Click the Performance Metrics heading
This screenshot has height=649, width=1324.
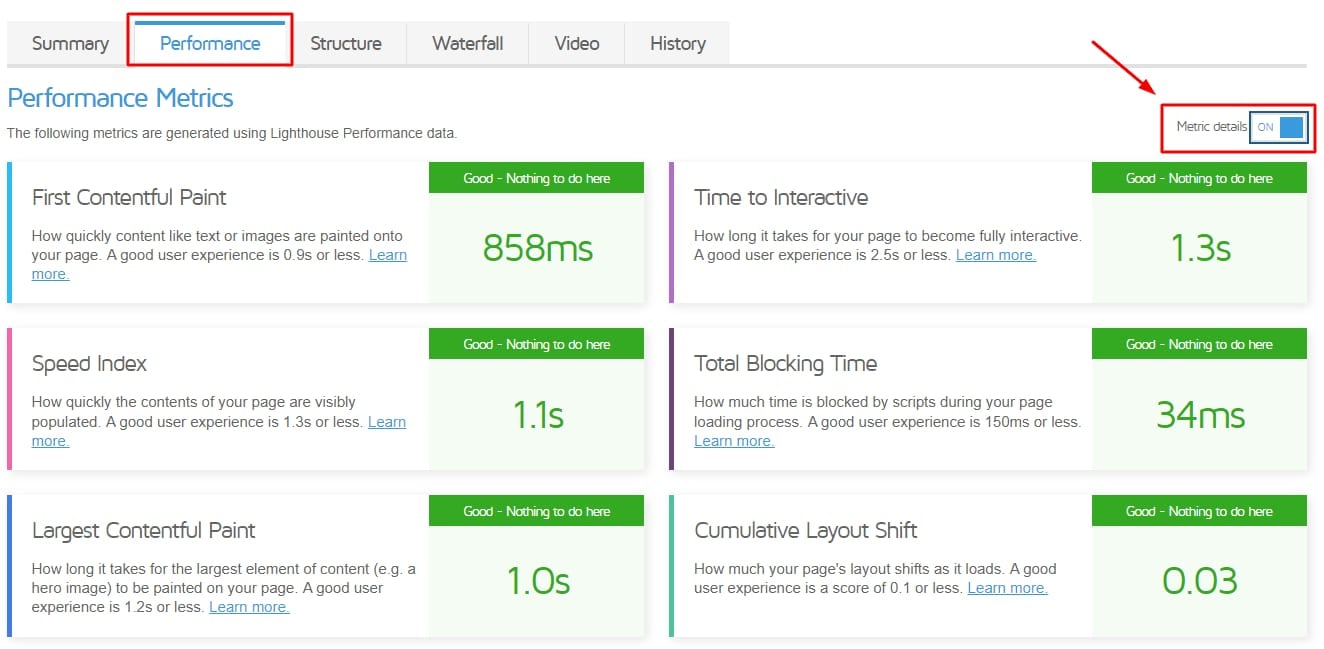pyautogui.click(x=120, y=98)
